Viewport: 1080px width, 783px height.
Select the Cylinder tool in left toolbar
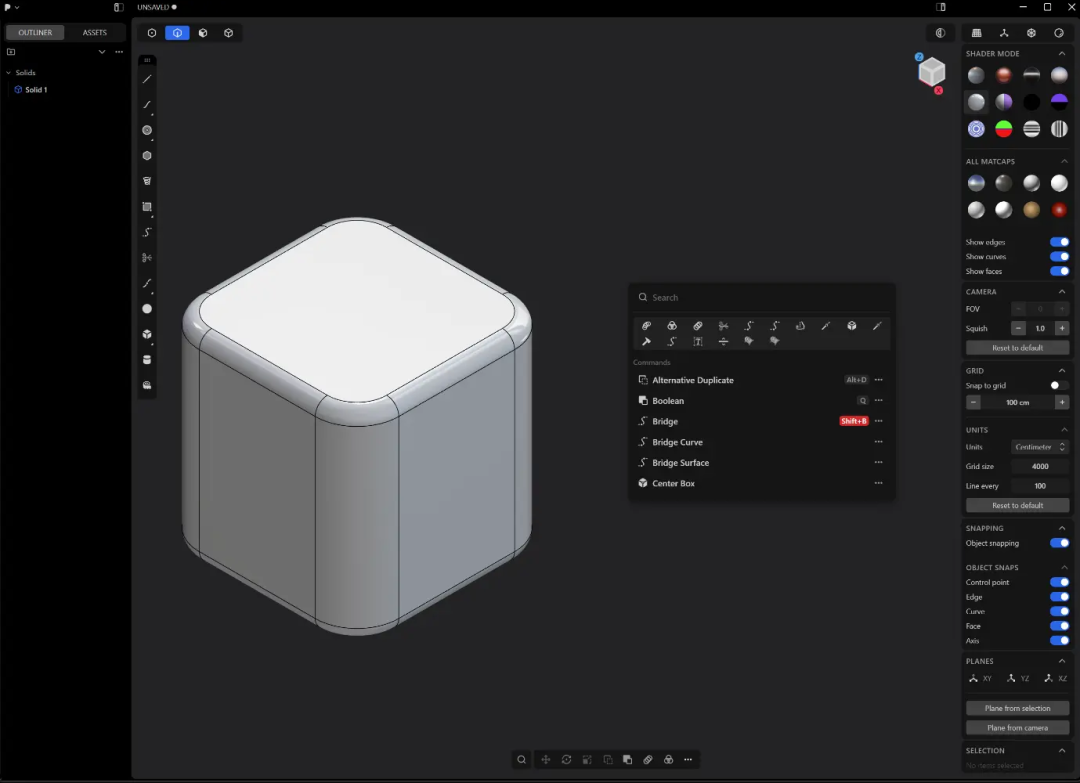pyautogui.click(x=147, y=359)
